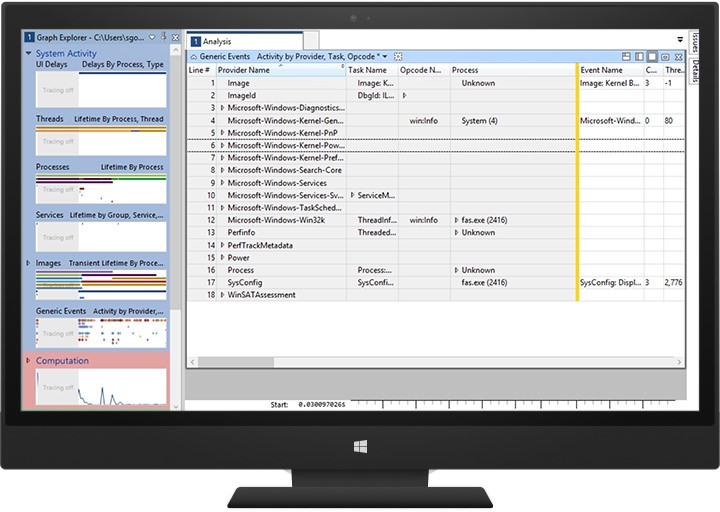
Task: Collapse the System Activity group
Action: [x=28, y=53]
